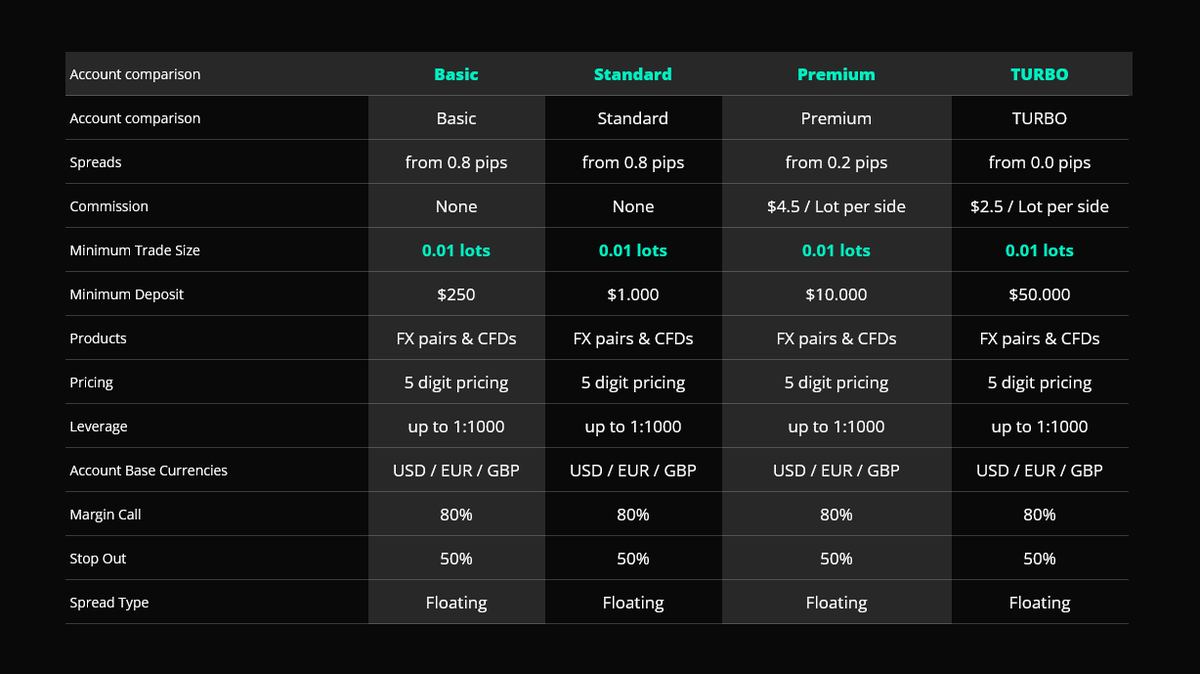This screenshot has height=674, width=1200.
Task: Click the green Premium column header
Action: click(x=836, y=74)
